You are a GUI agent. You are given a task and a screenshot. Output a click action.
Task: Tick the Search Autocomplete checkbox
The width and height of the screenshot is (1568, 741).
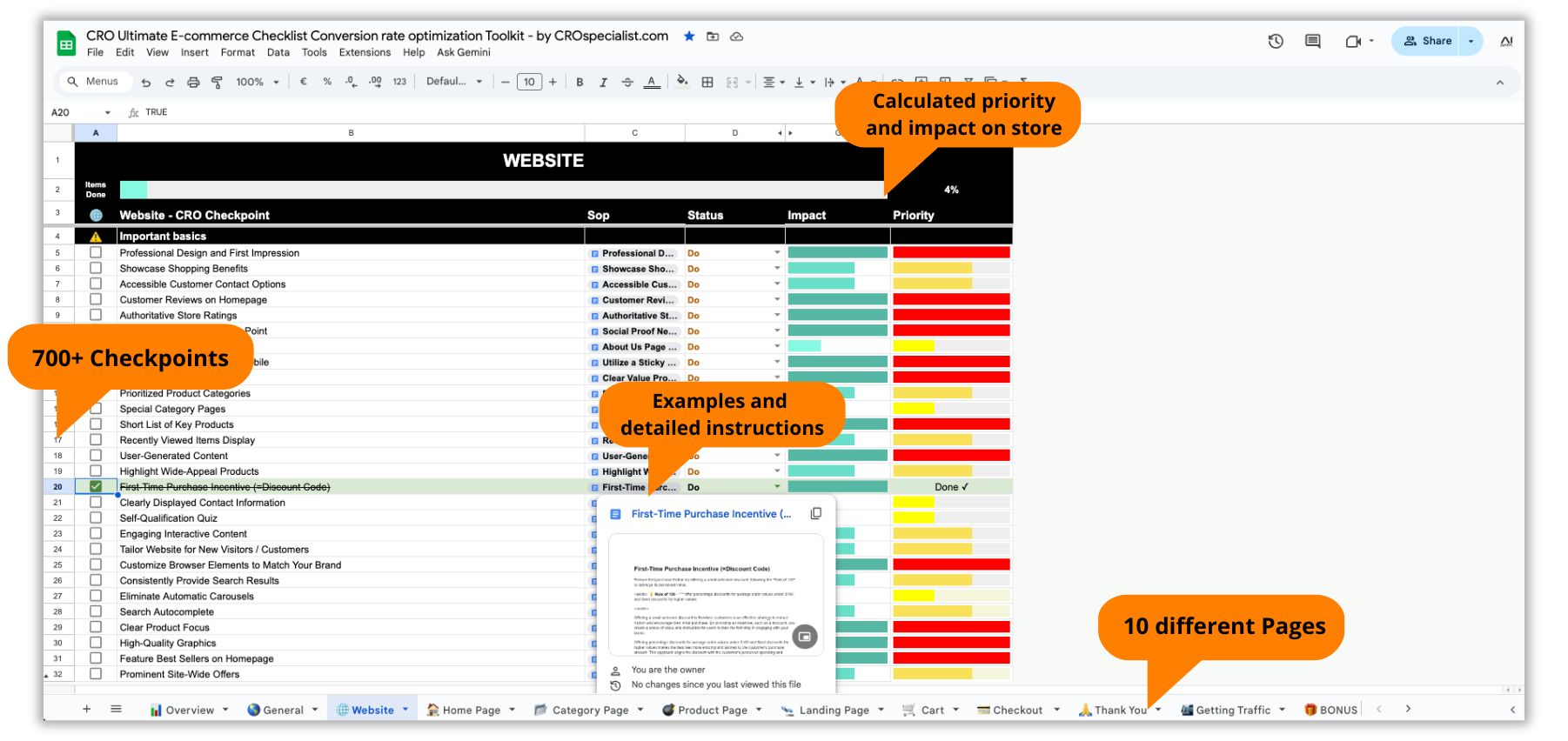(x=96, y=611)
